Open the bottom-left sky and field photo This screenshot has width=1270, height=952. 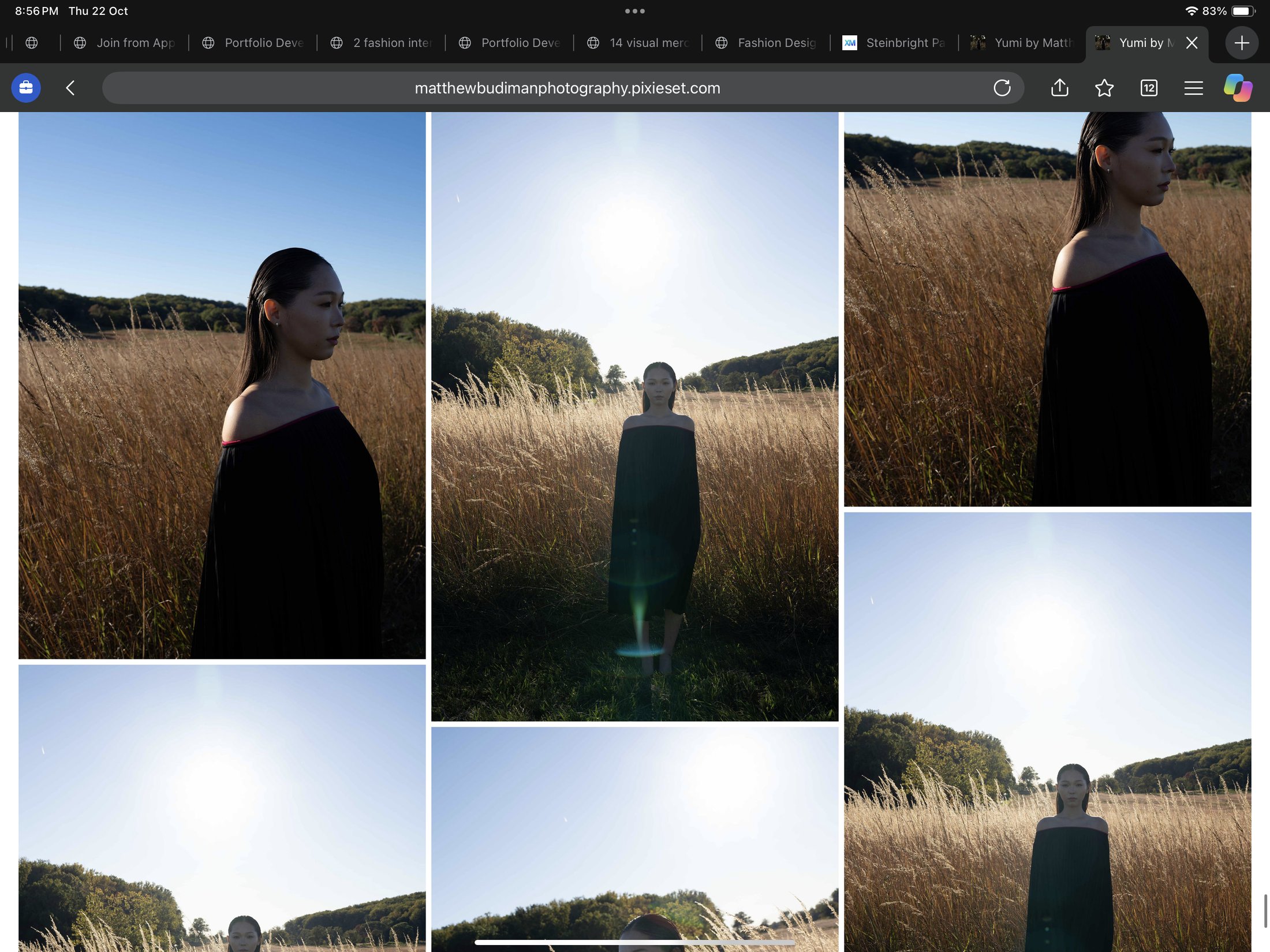[x=222, y=808]
